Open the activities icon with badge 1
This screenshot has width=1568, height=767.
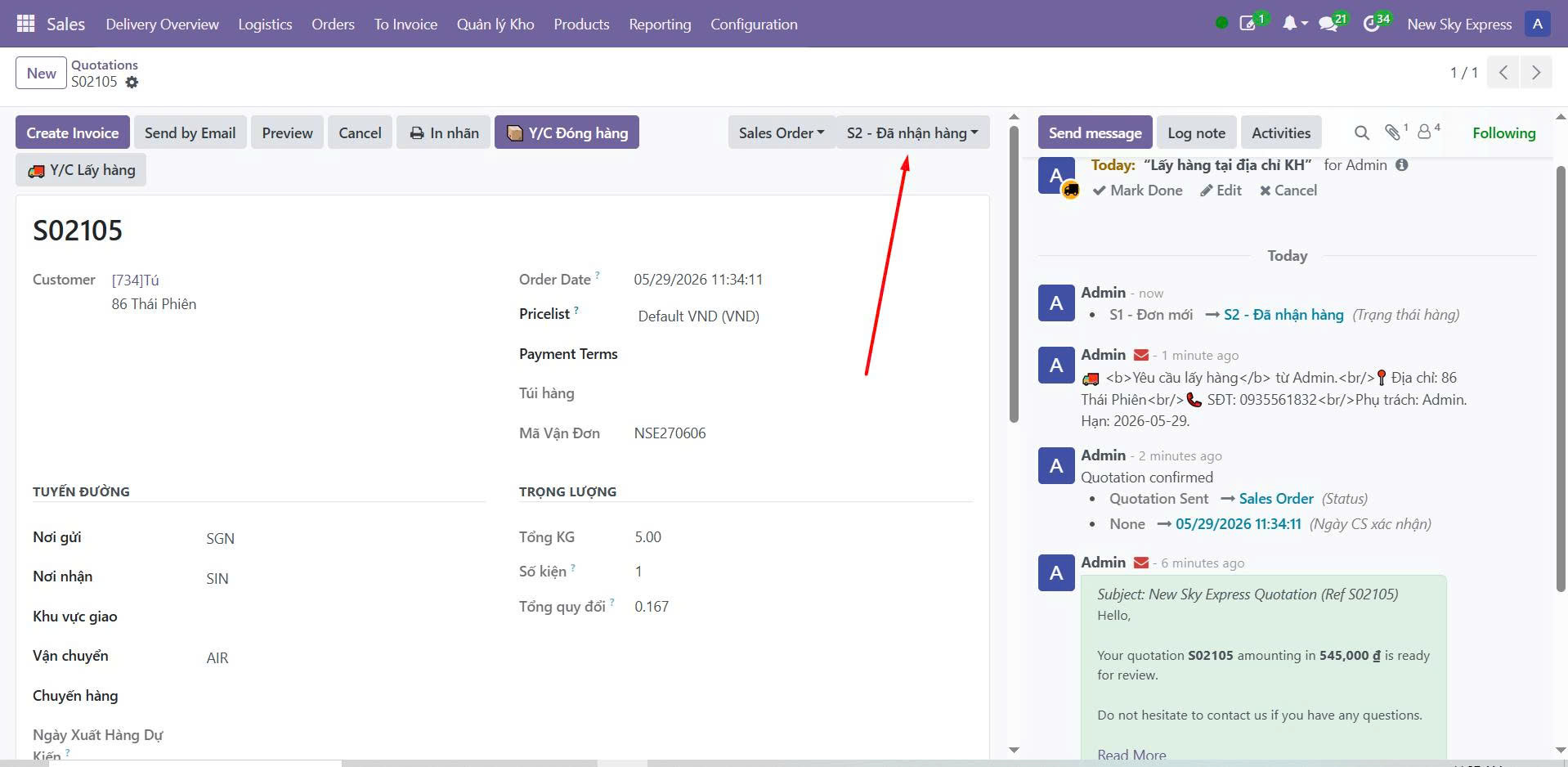pyautogui.click(x=1249, y=23)
